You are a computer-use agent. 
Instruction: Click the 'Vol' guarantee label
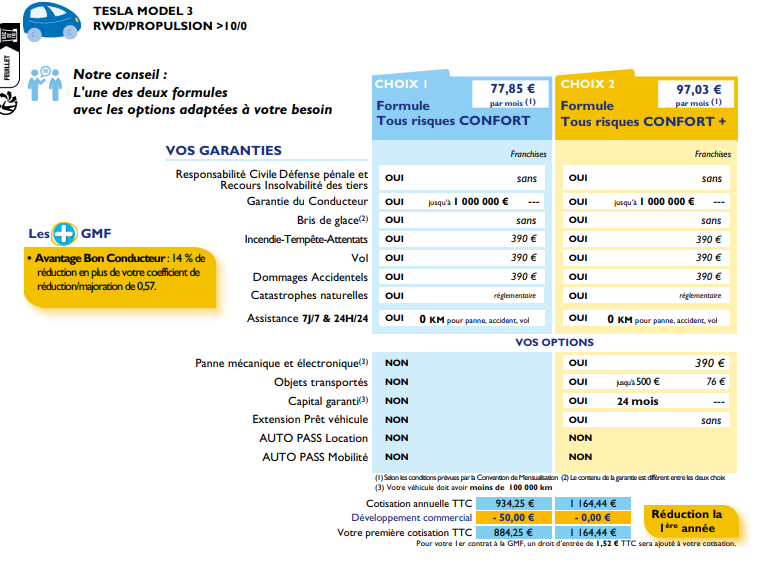(x=360, y=258)
